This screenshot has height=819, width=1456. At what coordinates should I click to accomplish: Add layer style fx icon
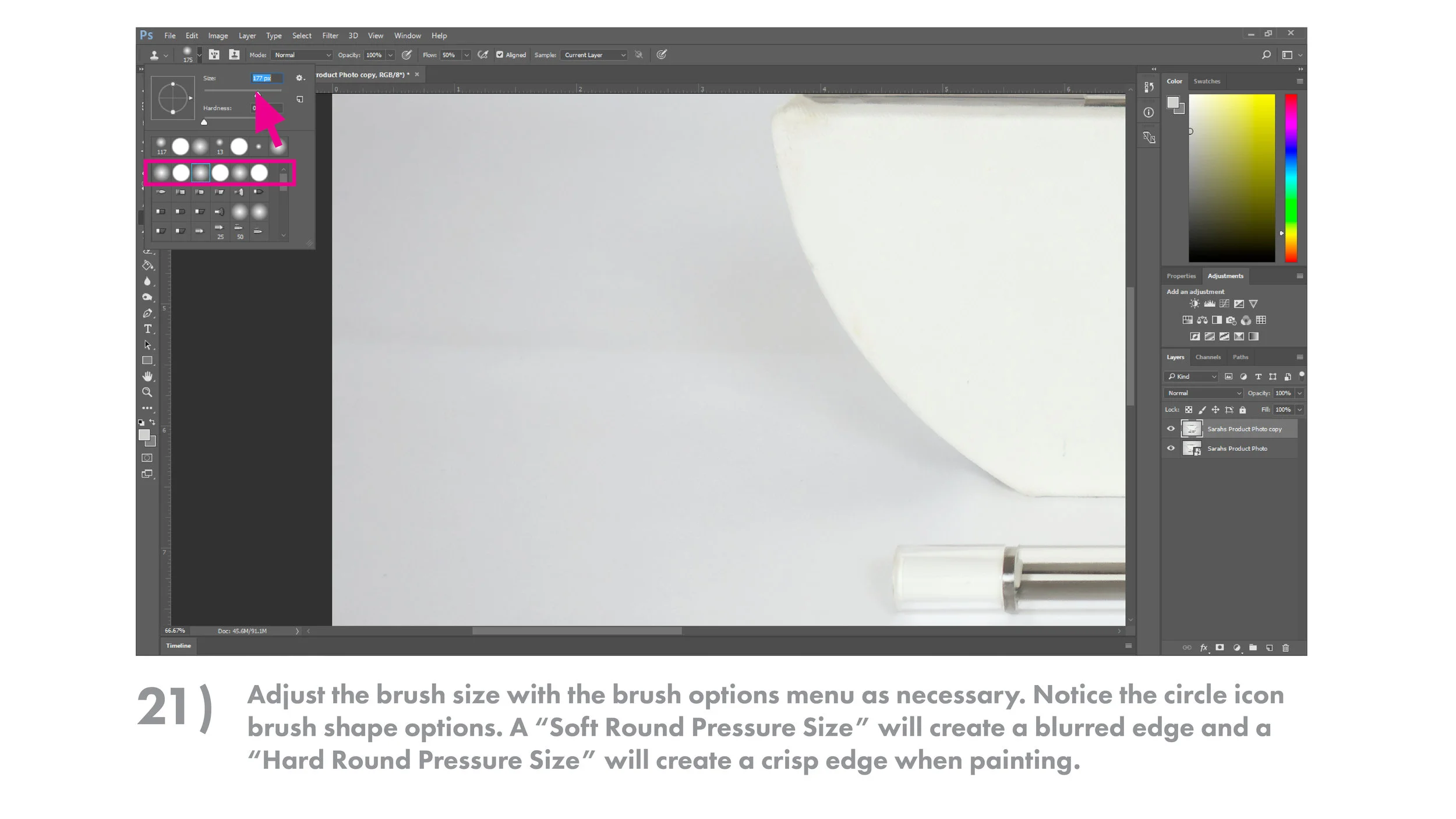[1204, 648]
